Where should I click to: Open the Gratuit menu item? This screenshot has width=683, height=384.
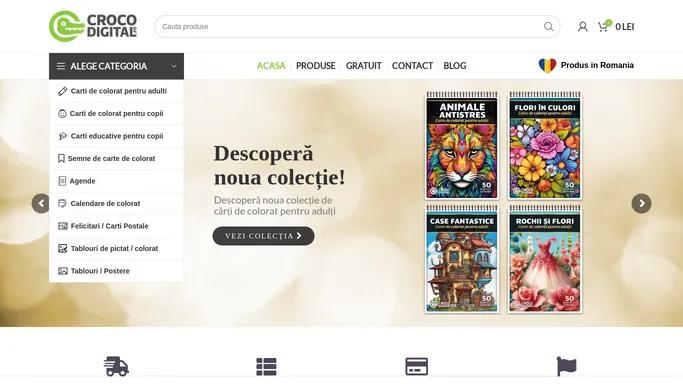click(x=364, y=66)
